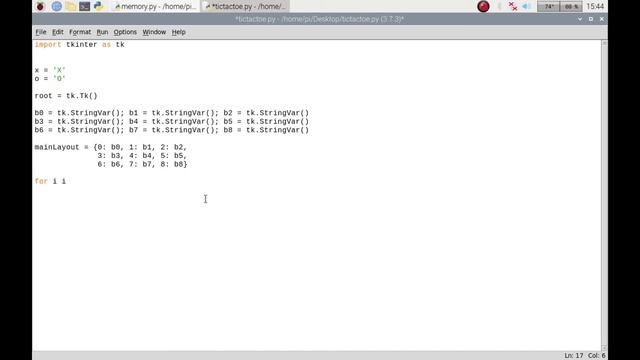Viewport: 640px width, 360px height.
Task: Place cursor on the x = 'X' line
Action: click(50, 70)
